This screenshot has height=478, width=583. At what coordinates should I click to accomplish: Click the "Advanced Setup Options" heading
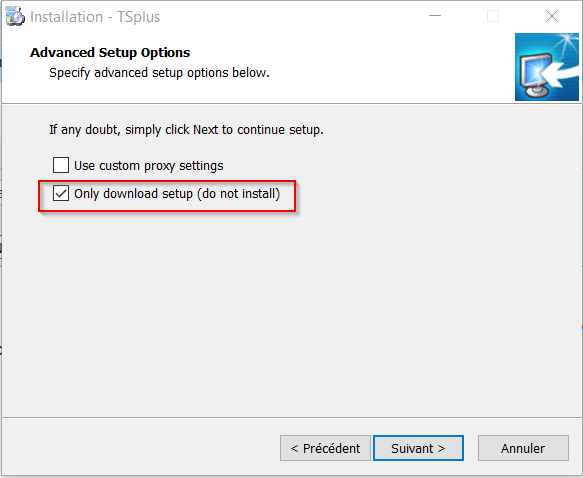click(110, 53)
